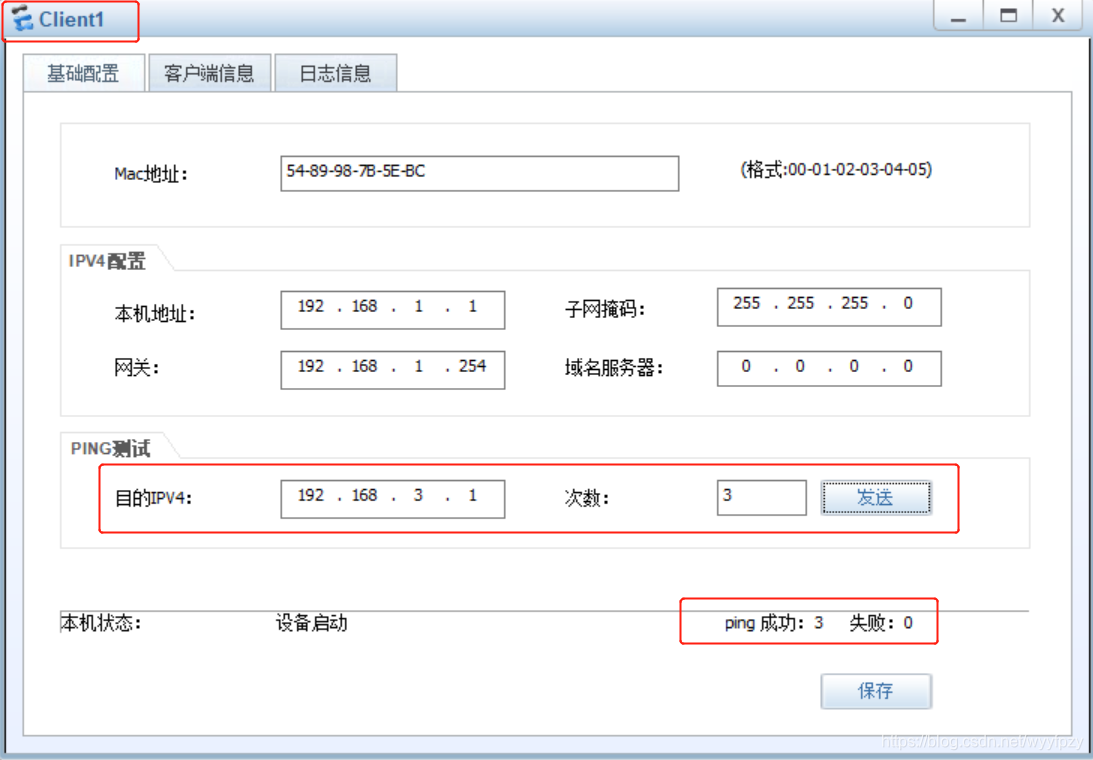
Task: Maximize the Client1 window
Action: (1008, 16)
